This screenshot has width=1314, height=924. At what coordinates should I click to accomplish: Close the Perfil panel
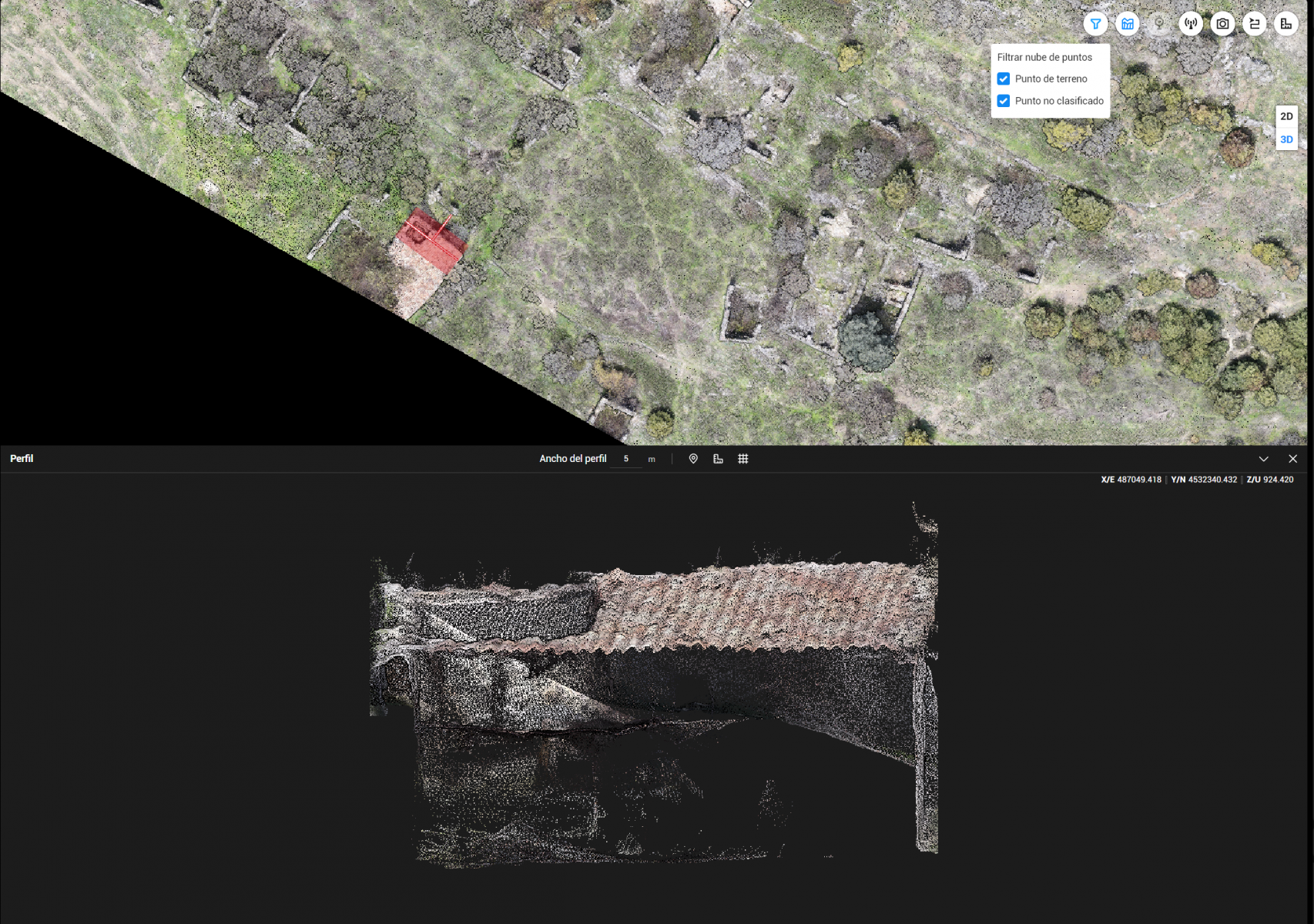tap(1293, 459)
